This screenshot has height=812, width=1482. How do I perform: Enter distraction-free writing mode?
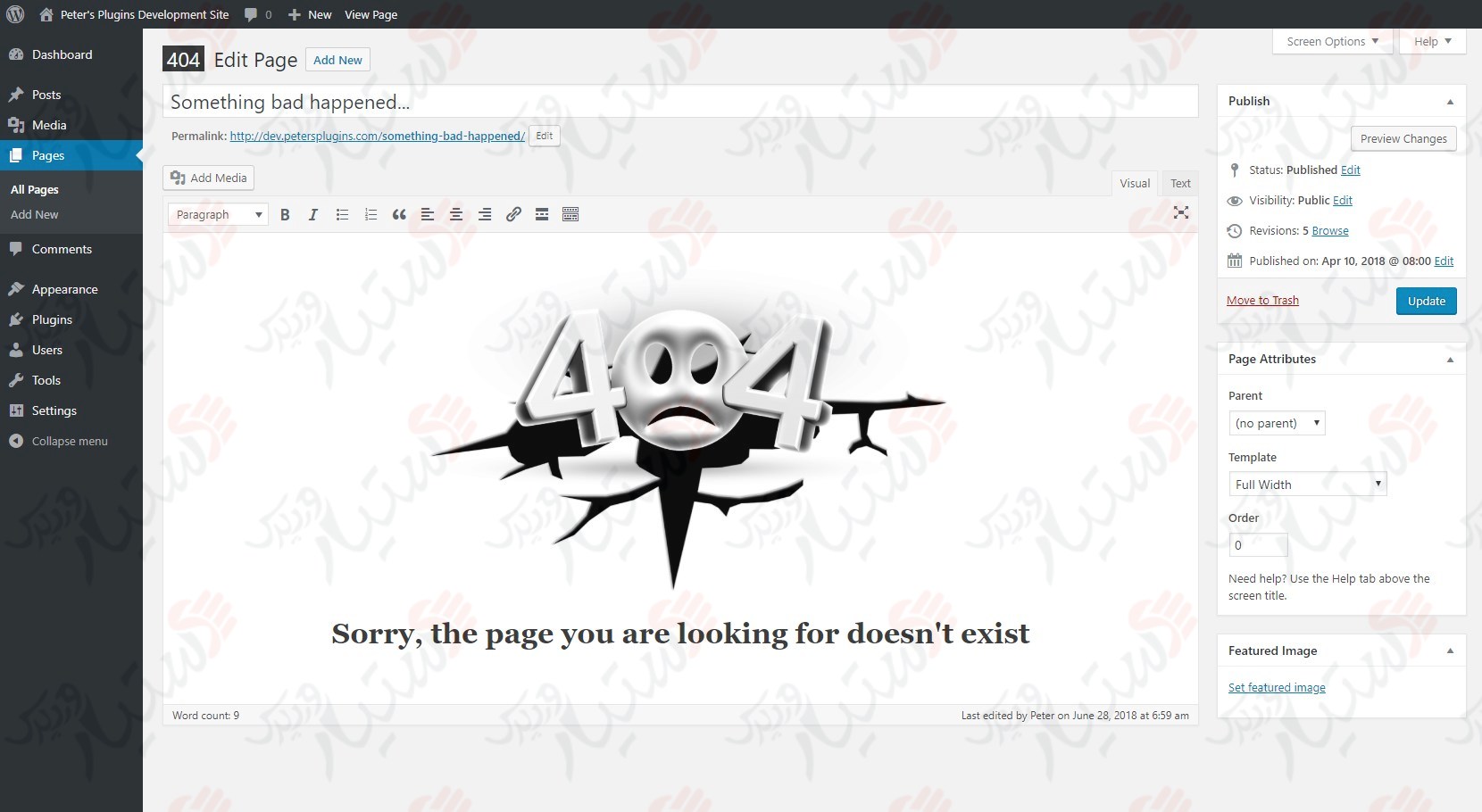click(1181, 213)
